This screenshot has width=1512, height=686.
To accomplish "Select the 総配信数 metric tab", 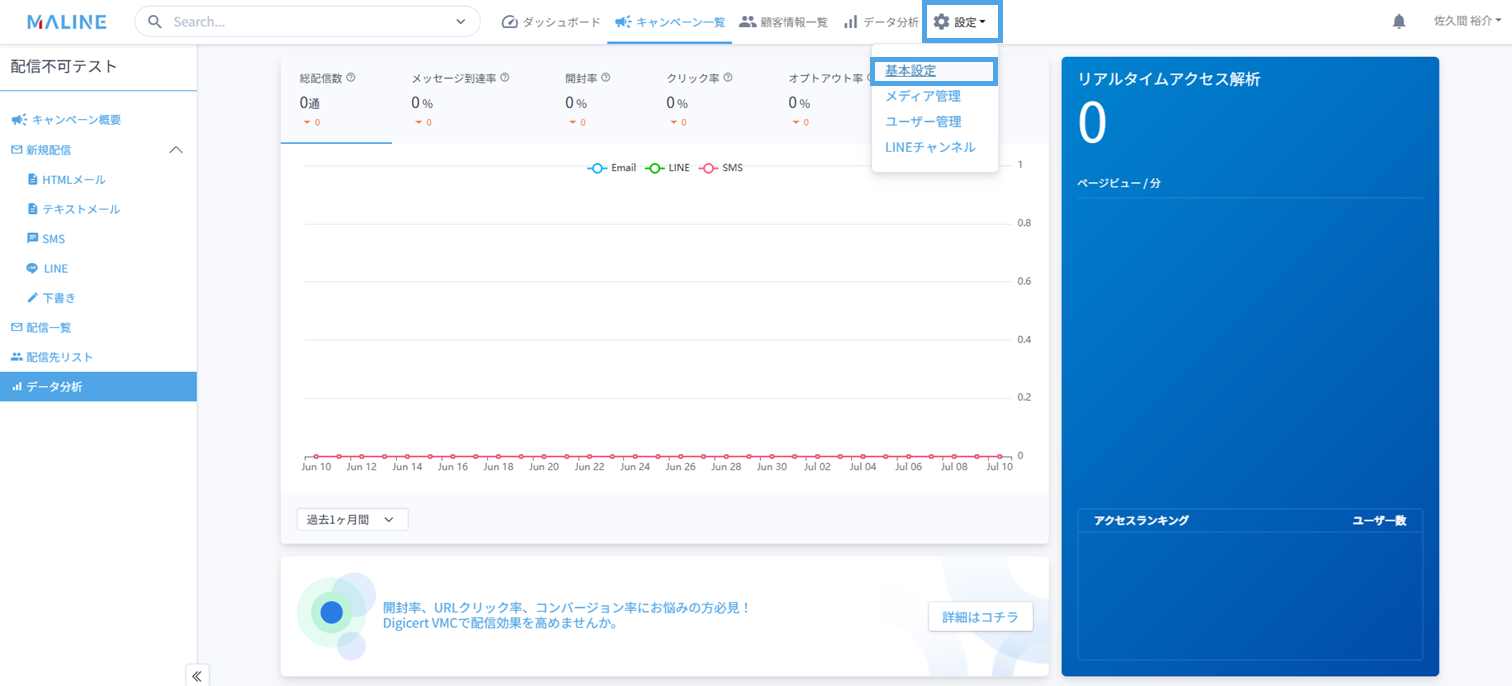I will point(336,100).
